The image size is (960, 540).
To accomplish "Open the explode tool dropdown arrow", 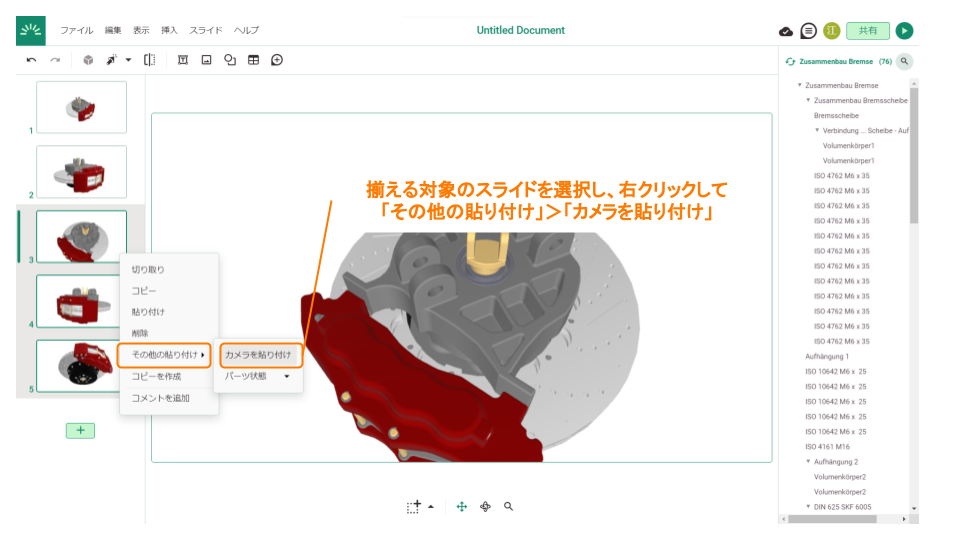I will point(128,60).
